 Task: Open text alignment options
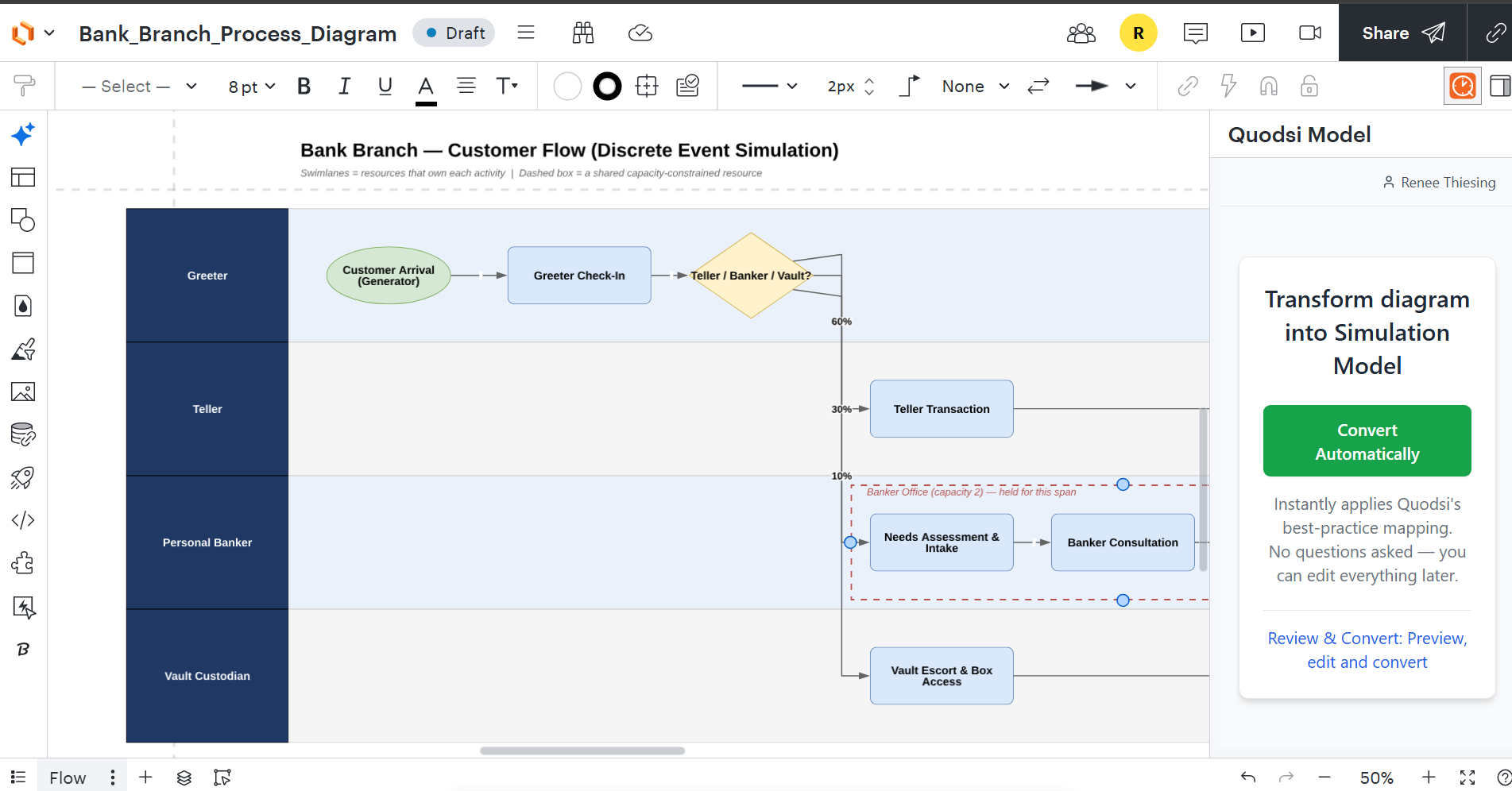tap(466, 86)
